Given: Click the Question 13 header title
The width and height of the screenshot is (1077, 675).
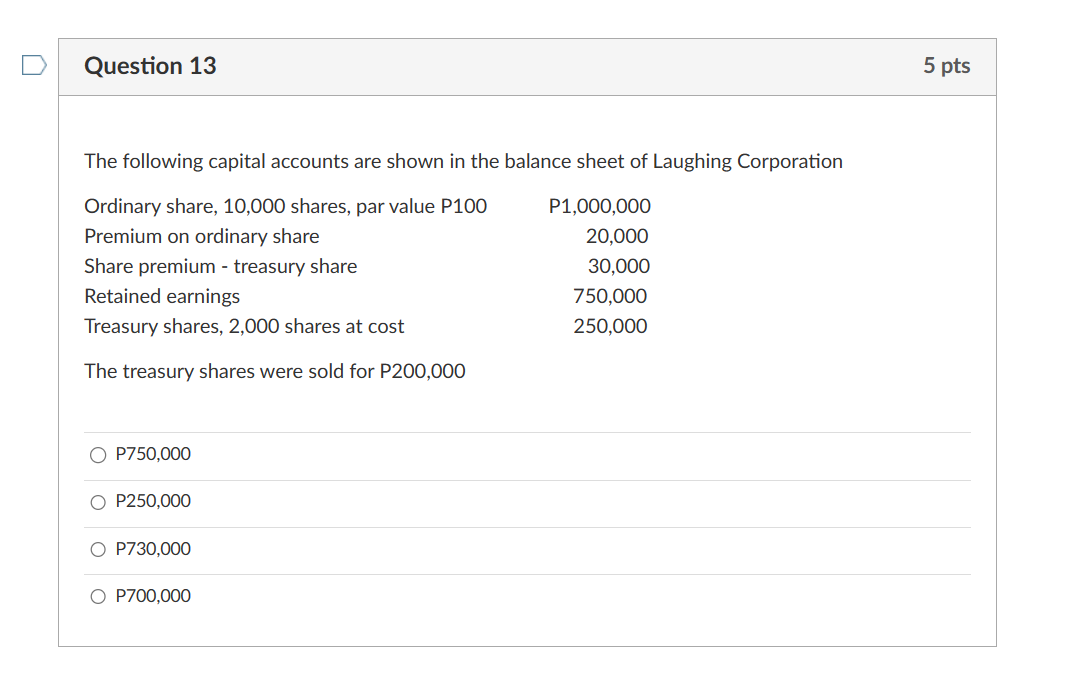Looking at the screenshot, I should point(150,66).
